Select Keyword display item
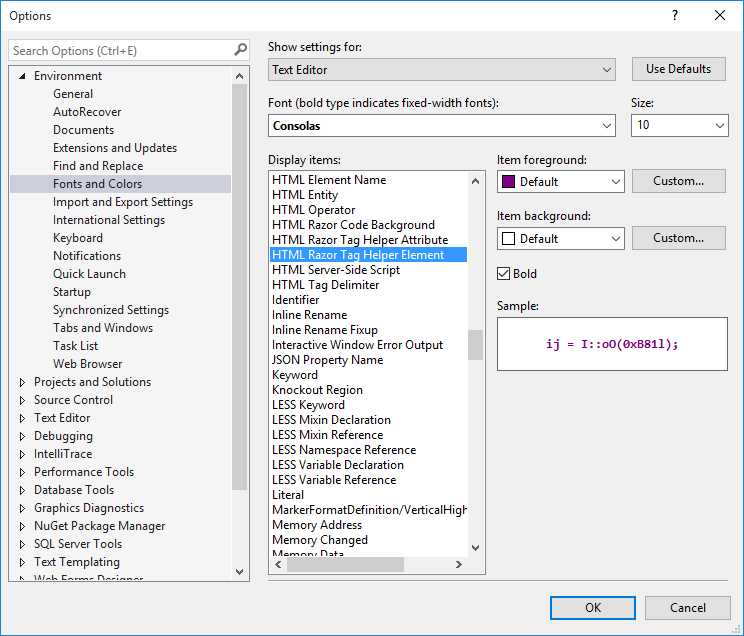 tap(295, 375)
